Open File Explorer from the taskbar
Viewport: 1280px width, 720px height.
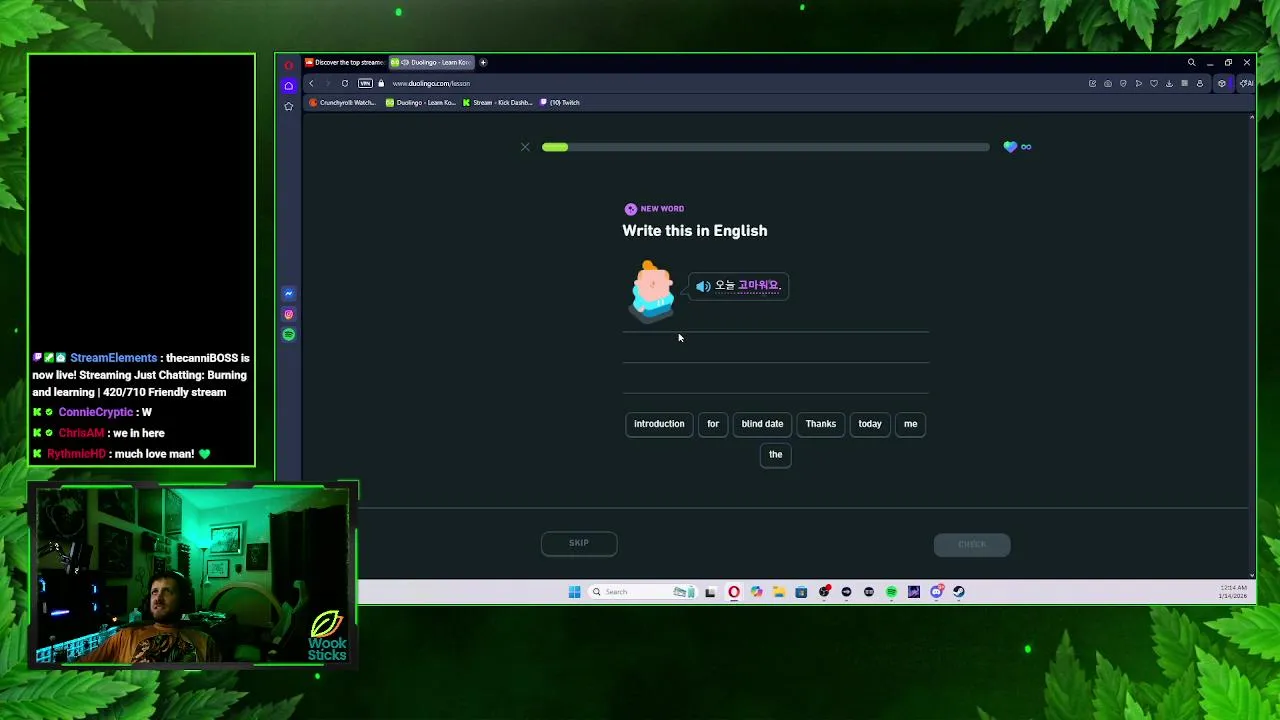[779, 592]
